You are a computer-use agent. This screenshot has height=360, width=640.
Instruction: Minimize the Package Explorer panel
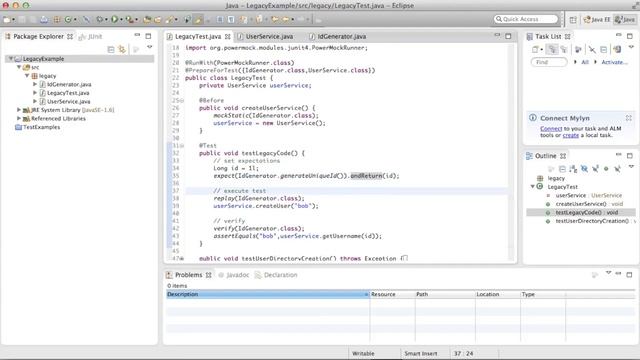tap(137, 35)
